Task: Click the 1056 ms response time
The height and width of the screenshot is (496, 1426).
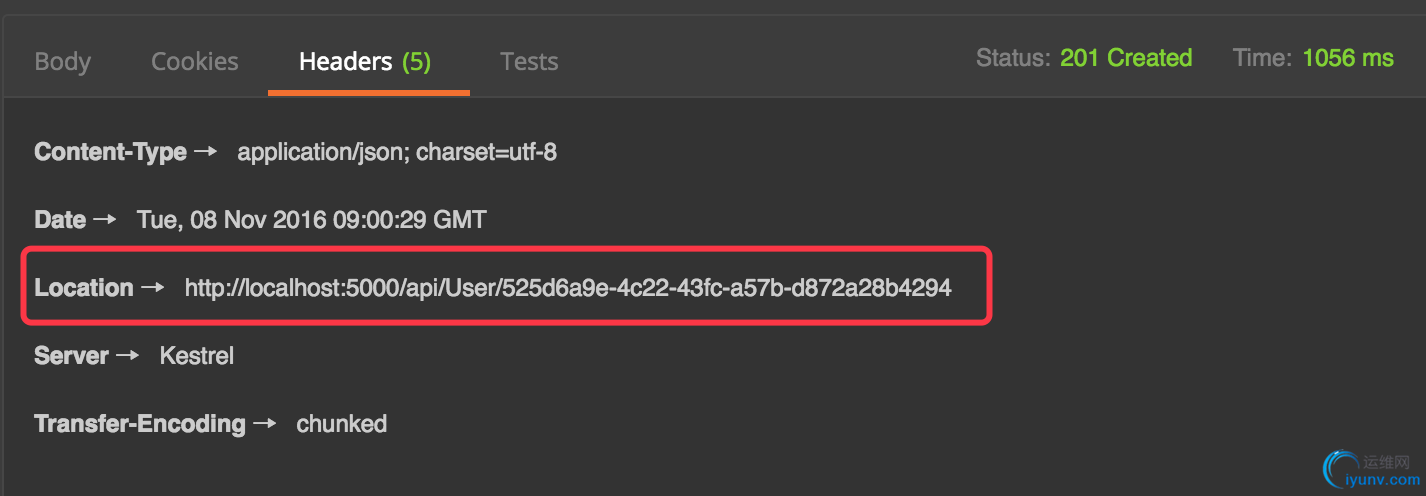Action: click(x=1348, y=58)
